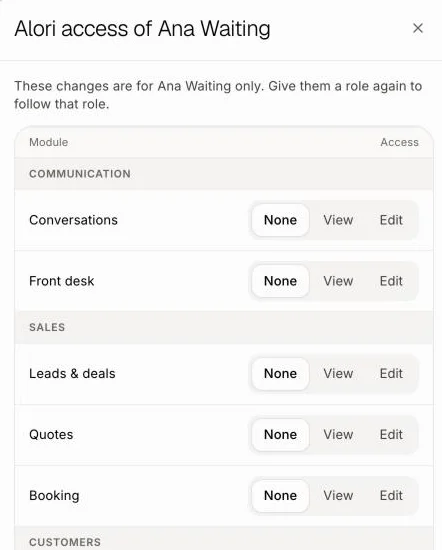The width and height of the screenshot is (442, 550).
Task: Click the Access column header
Action: coord(400,142)
